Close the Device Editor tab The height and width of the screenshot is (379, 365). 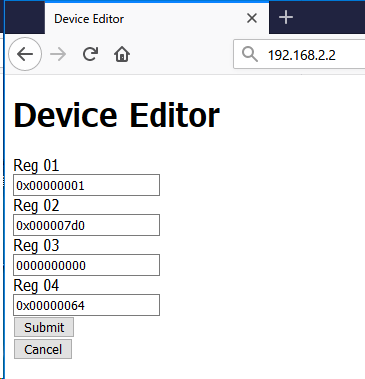(252, 18)
